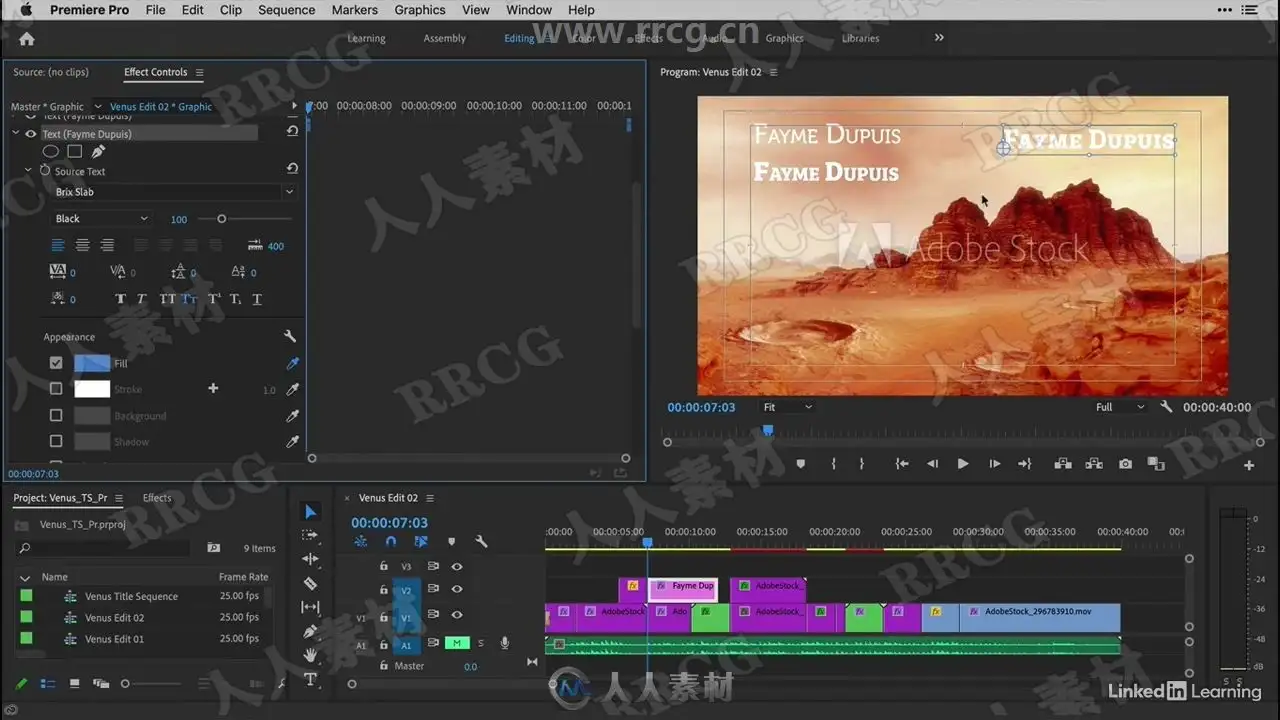Screen dimensions: 1280x720
Task: Hide the V2 track output
Action: (457, 590)
